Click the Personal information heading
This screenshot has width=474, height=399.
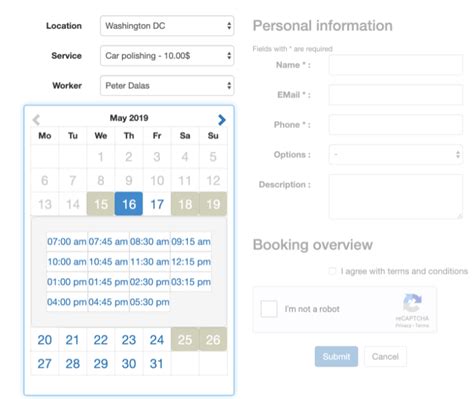(x=323, y=26)
